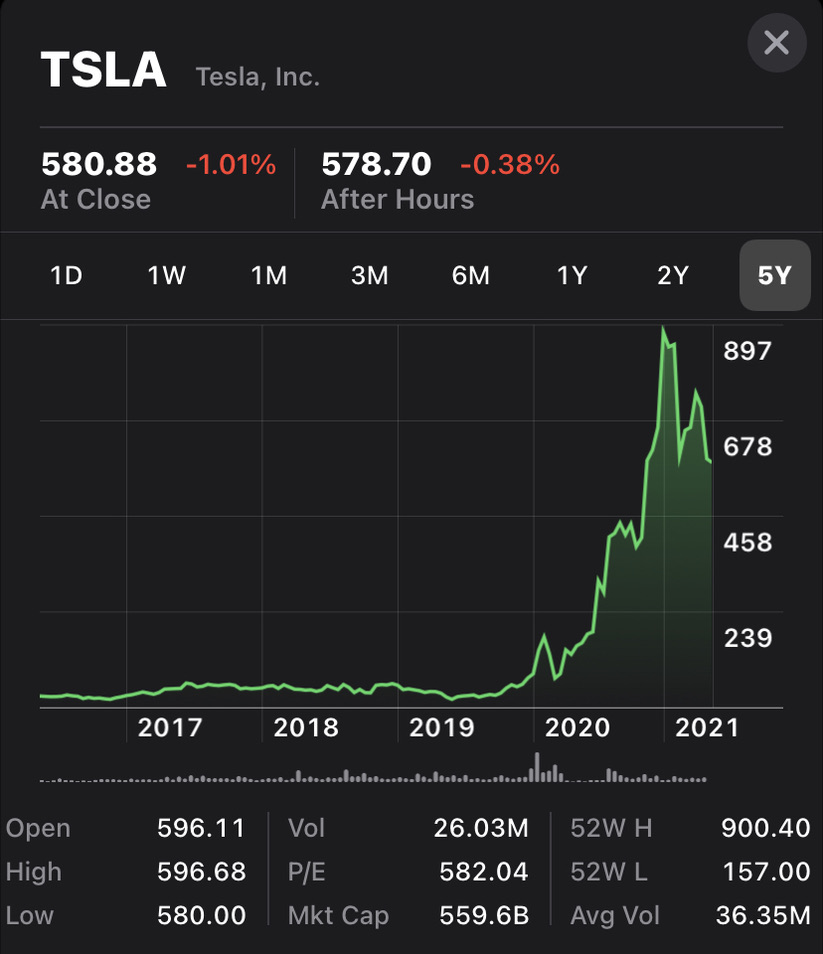Close the TSLA stock detail view

(x=776, y=43)
